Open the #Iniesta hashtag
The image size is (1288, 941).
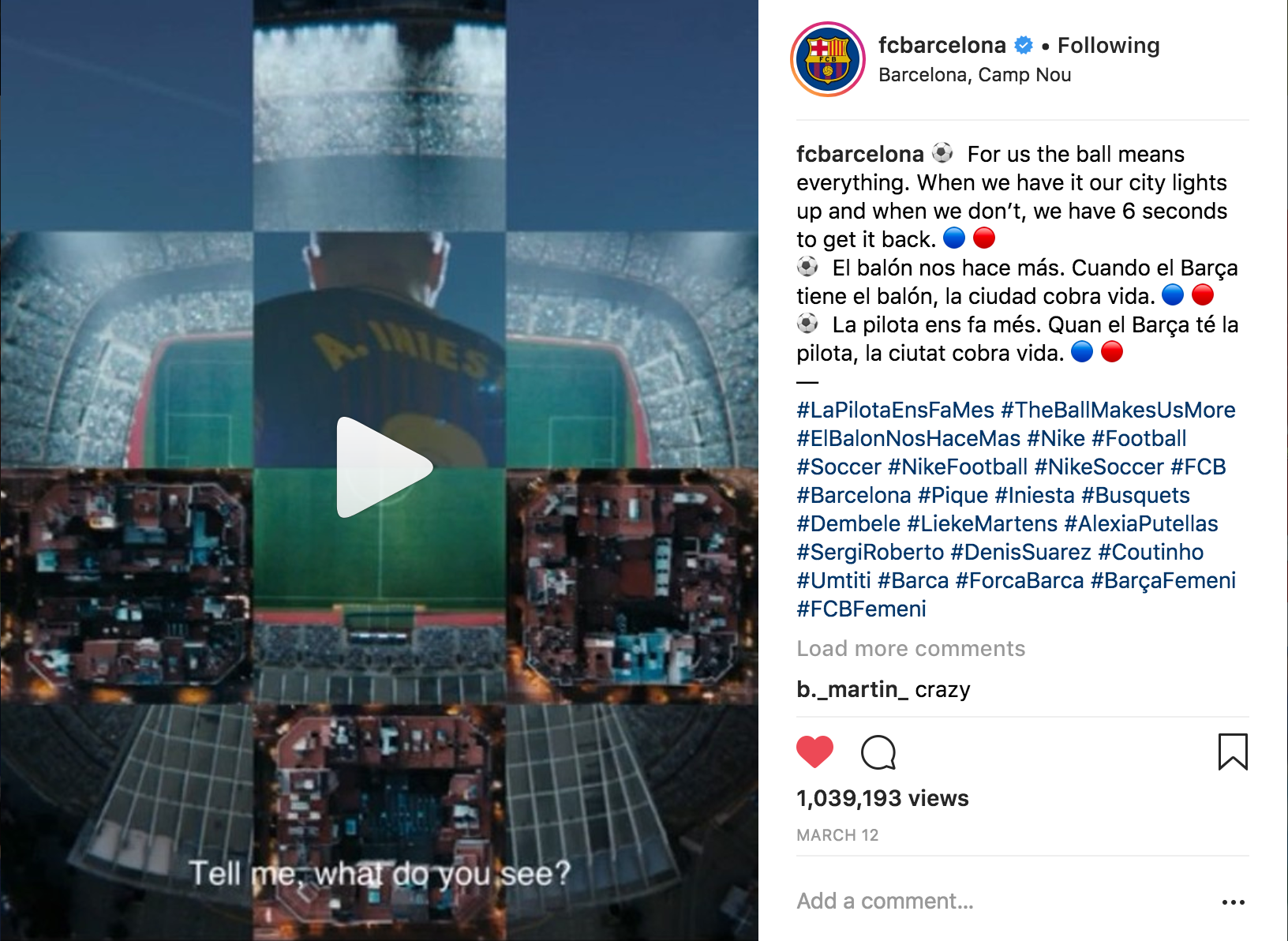1035,496
